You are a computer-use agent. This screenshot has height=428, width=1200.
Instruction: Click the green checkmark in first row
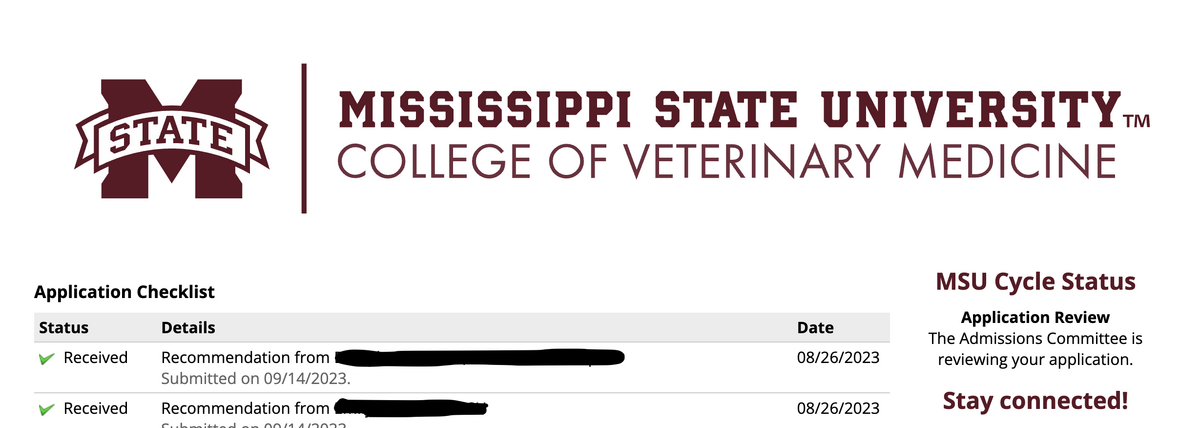pyautogui.click(x=45, y=358)
